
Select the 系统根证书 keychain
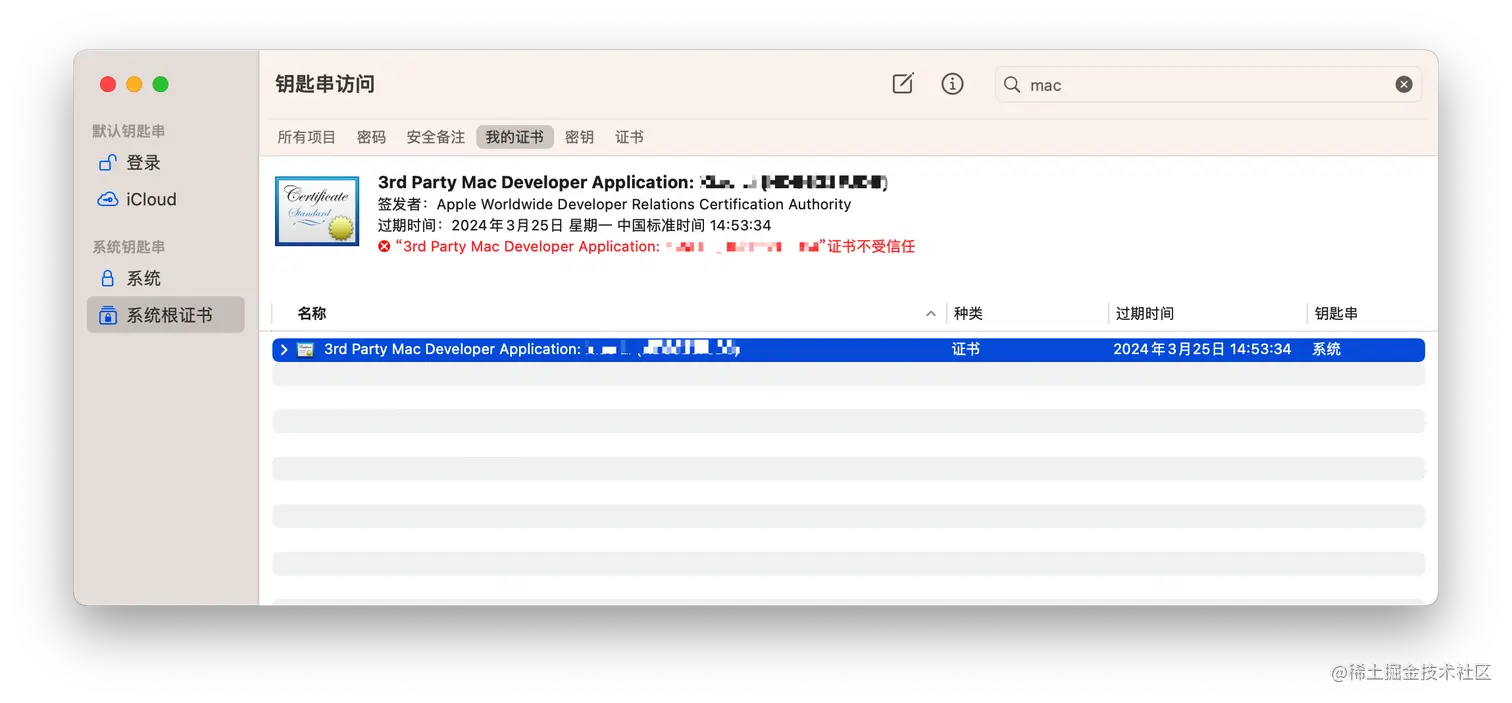point(166,315)
